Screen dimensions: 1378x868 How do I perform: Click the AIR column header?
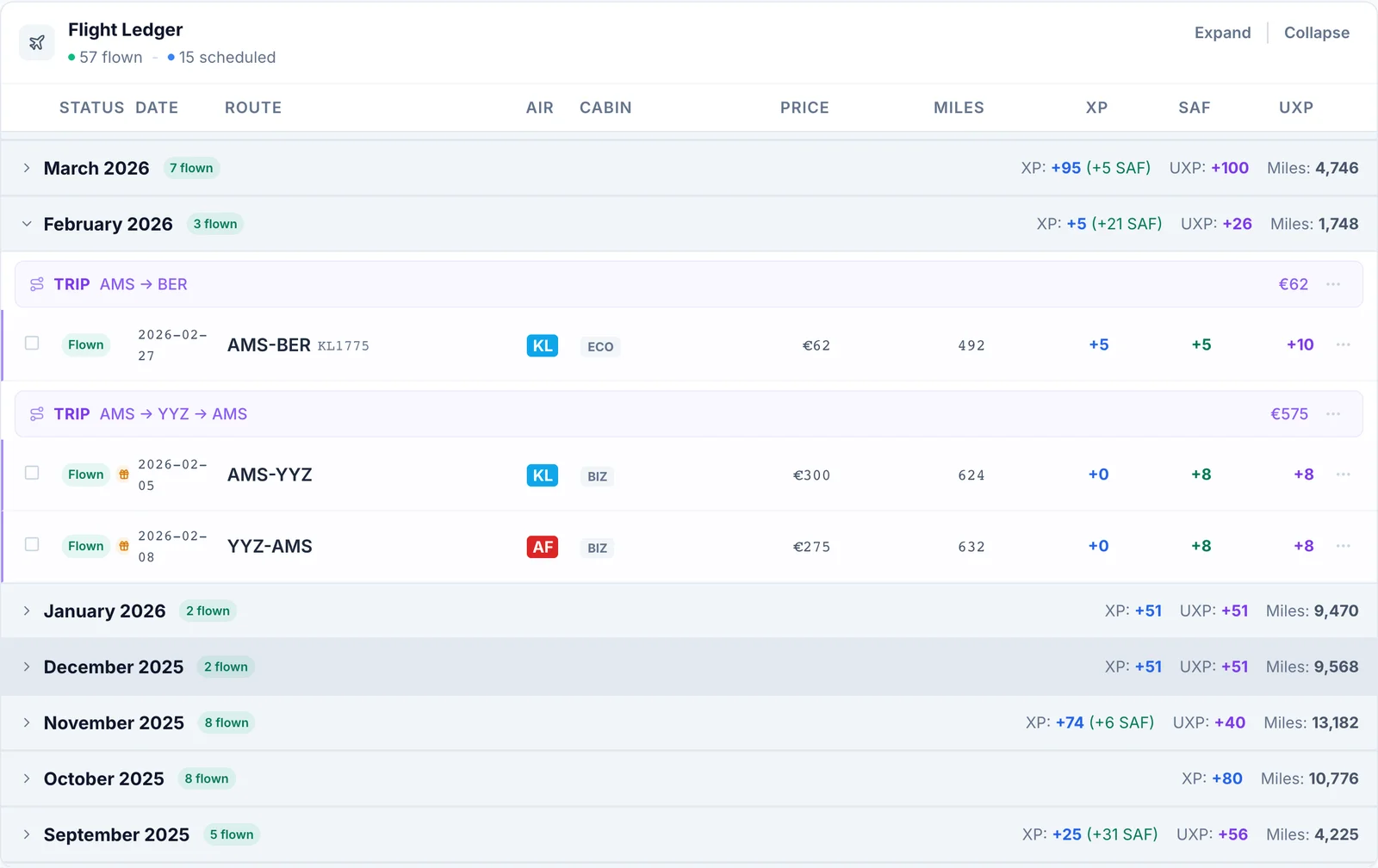tap(540, 108)
